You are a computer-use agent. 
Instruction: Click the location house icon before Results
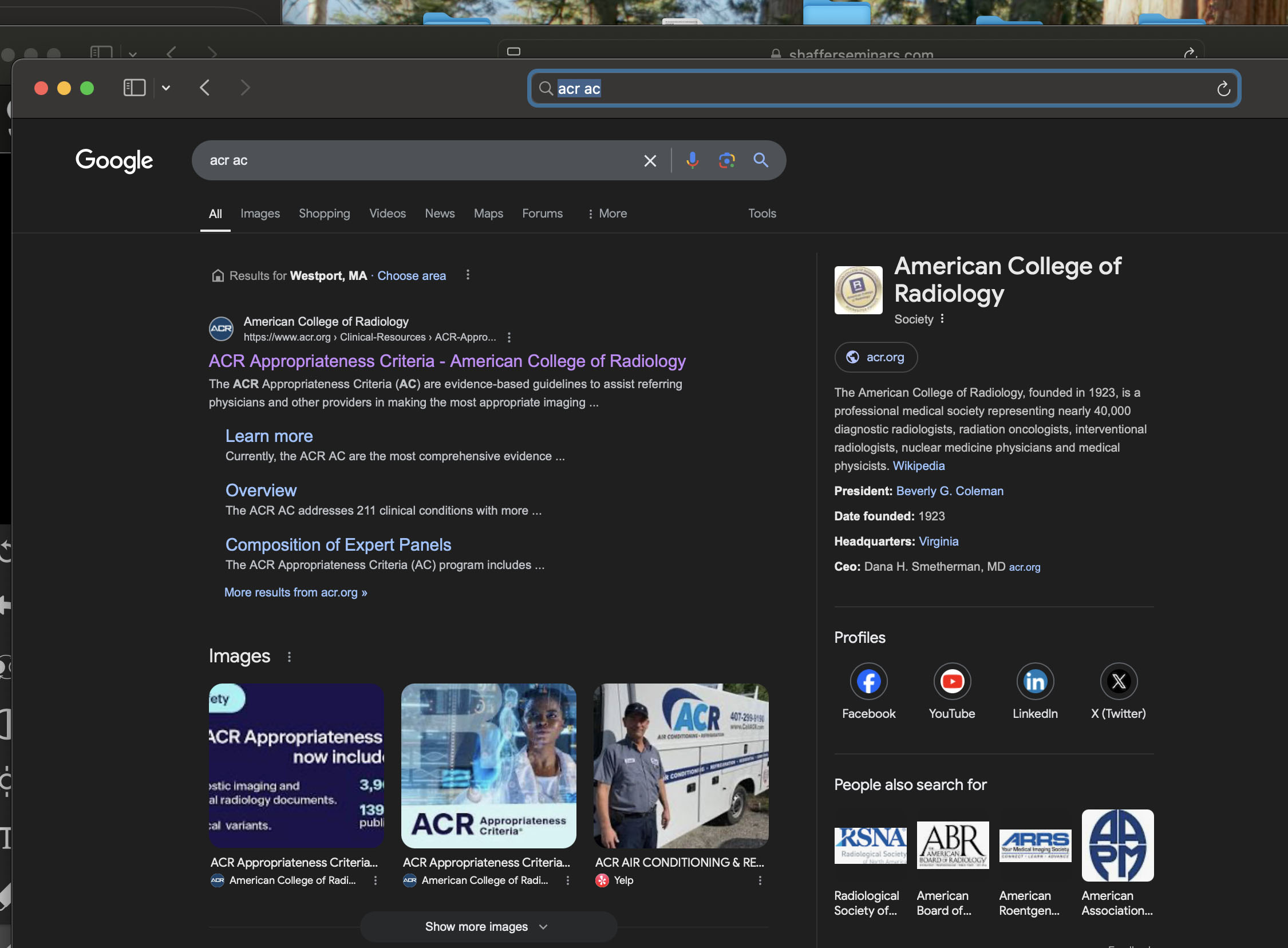click(x=218, y=275)
